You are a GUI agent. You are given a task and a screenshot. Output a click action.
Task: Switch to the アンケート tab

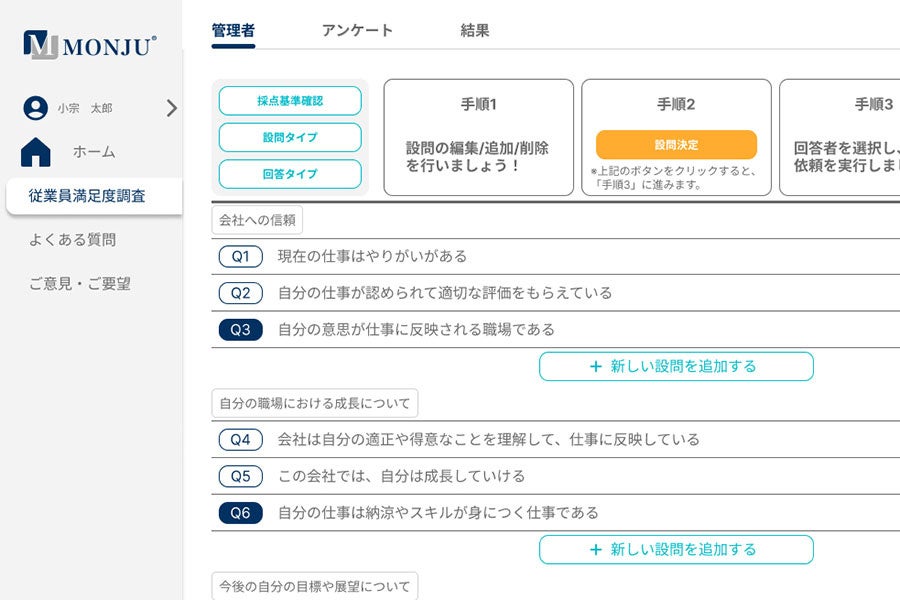coord(357,31)
